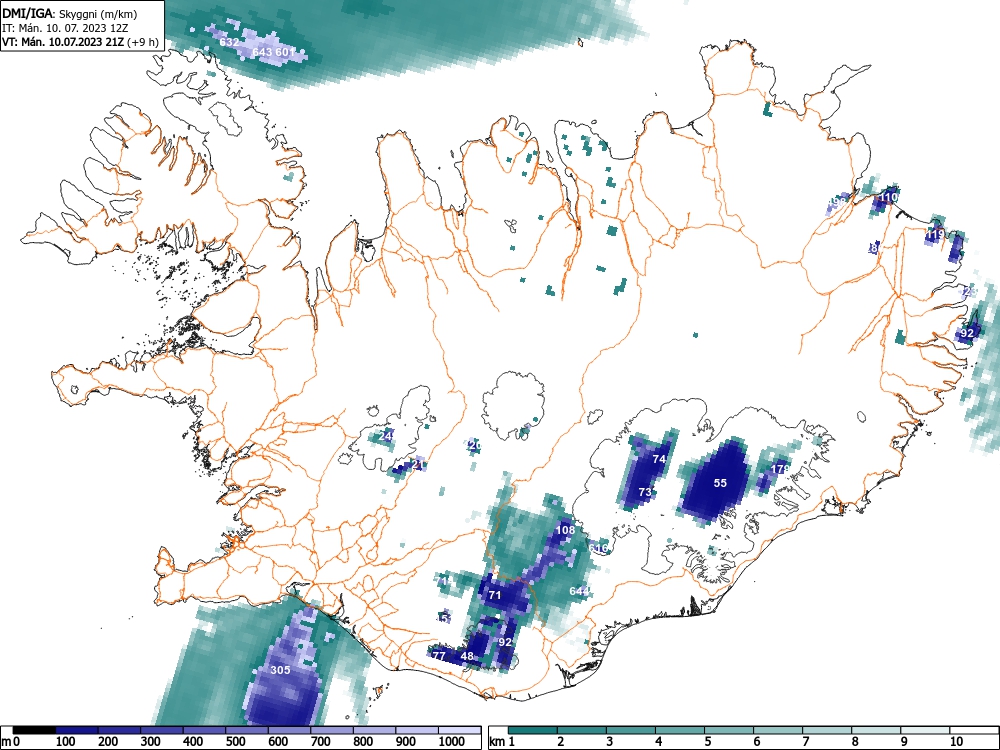Click the 305 value in the sea fog patch

pos(281,670)
